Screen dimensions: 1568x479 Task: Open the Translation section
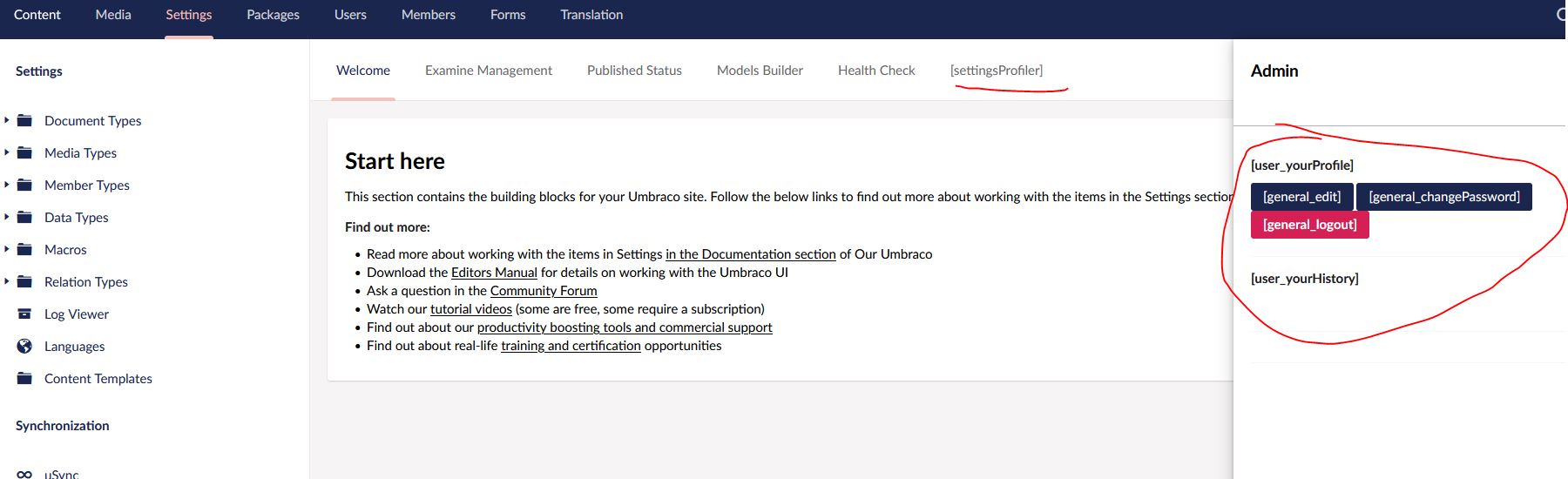591,15
